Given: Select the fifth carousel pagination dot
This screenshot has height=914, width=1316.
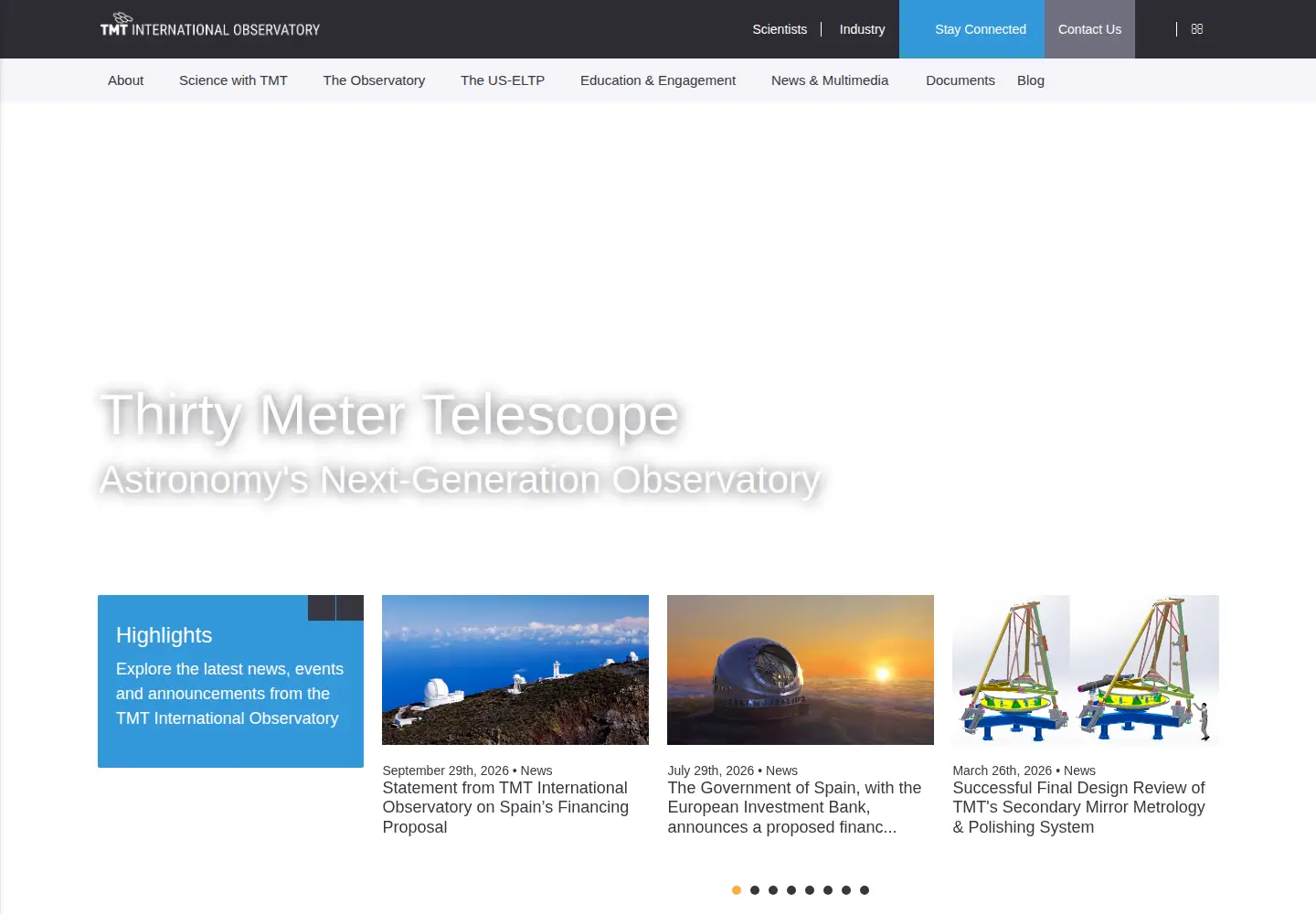Looking at the screenshot, I should (x=810, y=890).
